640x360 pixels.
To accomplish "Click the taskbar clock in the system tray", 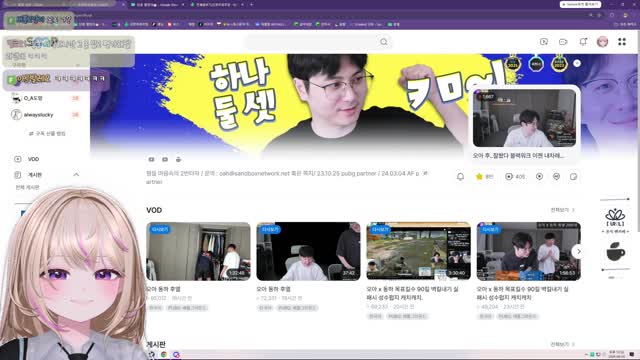I will pos(616,354).
